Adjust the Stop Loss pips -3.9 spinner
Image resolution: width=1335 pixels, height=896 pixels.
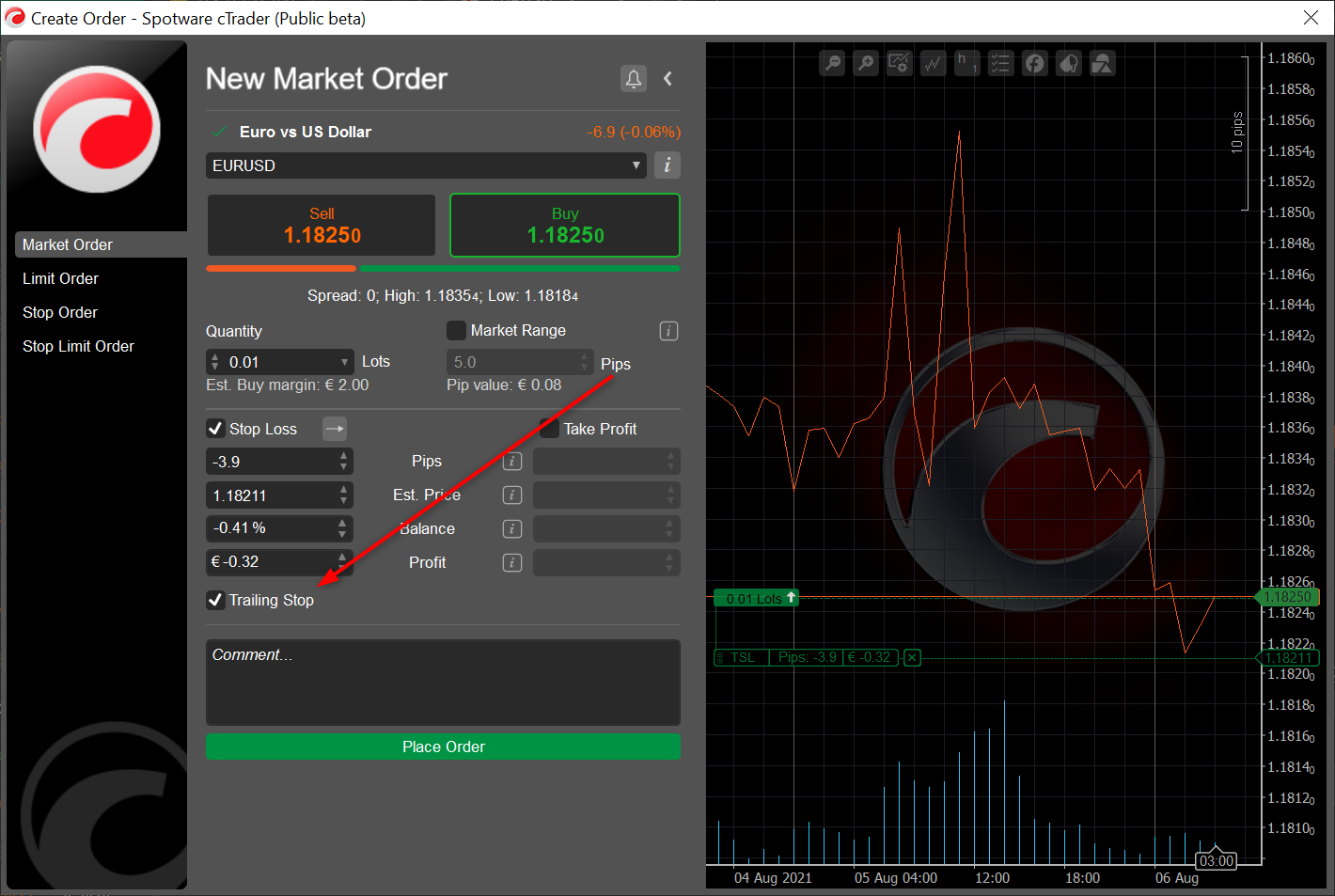point(343,462)
